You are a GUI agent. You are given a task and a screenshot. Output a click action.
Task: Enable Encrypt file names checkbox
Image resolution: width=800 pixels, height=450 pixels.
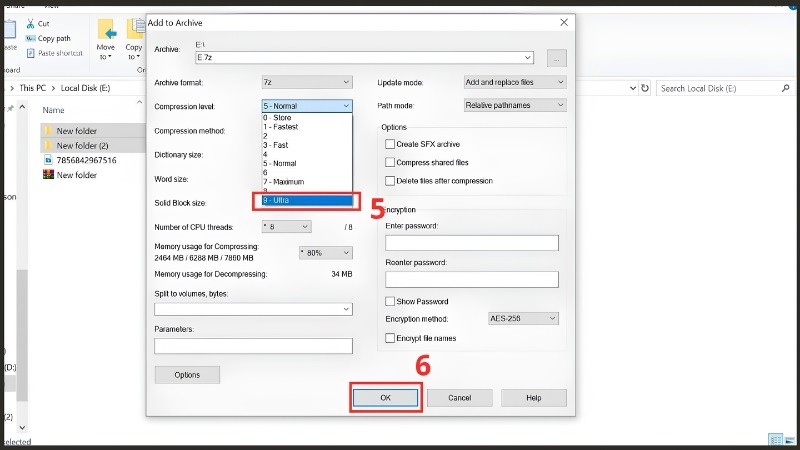[x=390, y=338]
